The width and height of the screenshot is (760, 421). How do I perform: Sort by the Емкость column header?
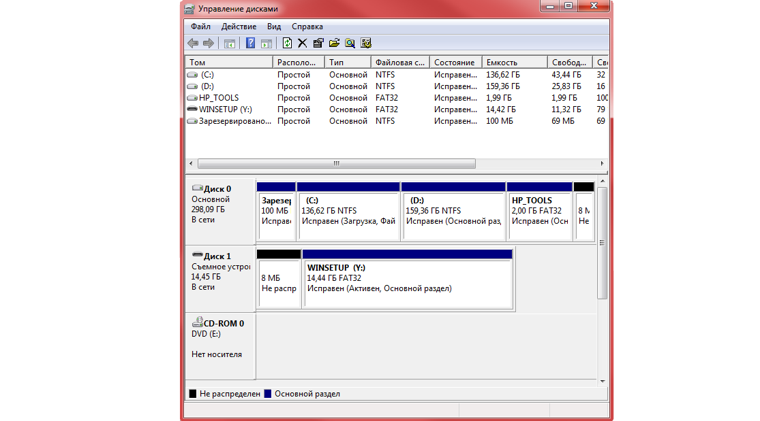[x=515, y=62]
